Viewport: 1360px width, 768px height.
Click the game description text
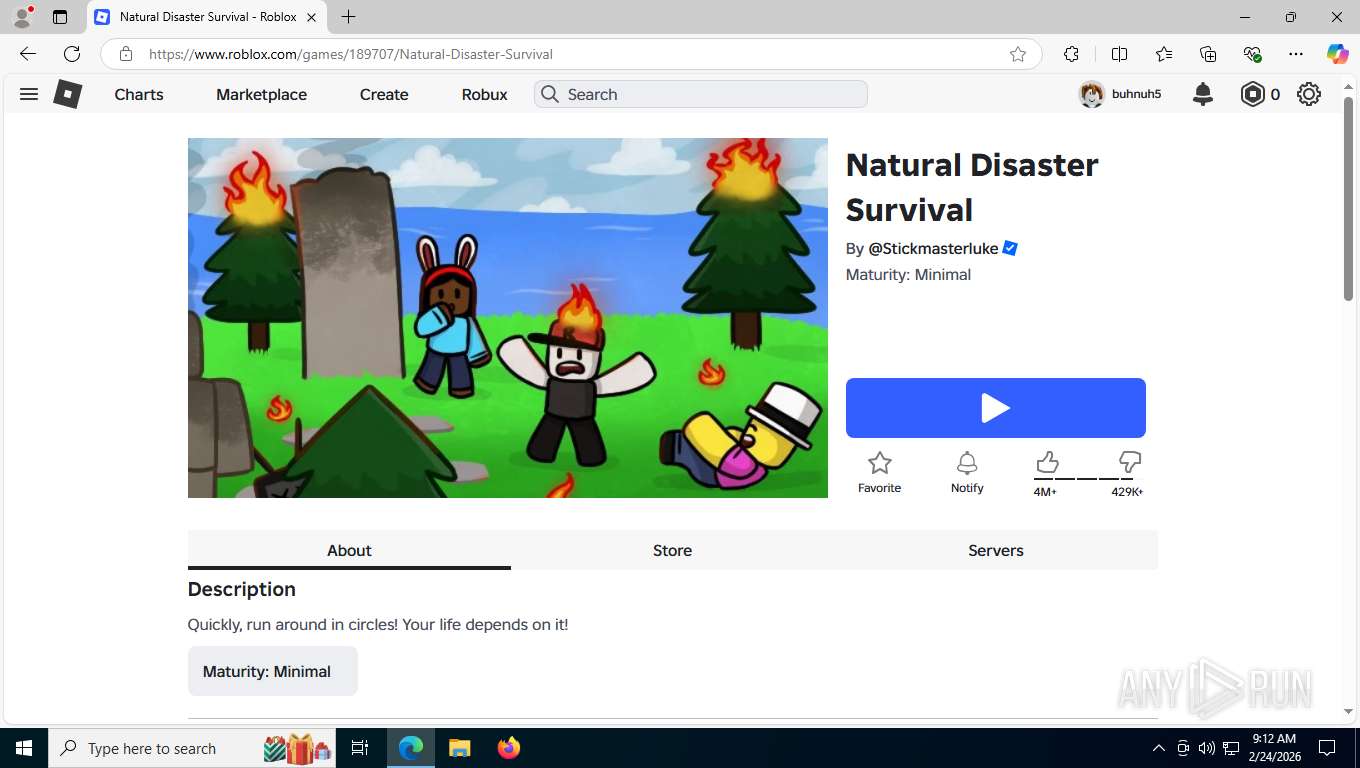click(x=378, y=624)
